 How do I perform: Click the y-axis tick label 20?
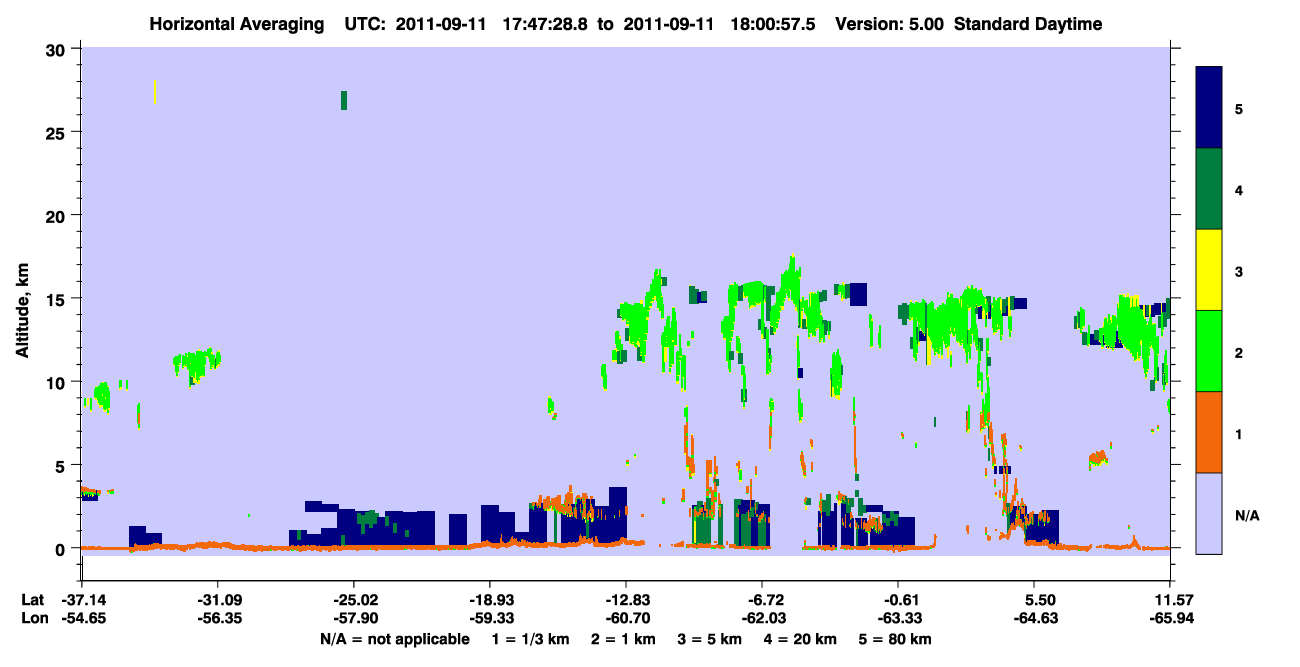[58, 215]
